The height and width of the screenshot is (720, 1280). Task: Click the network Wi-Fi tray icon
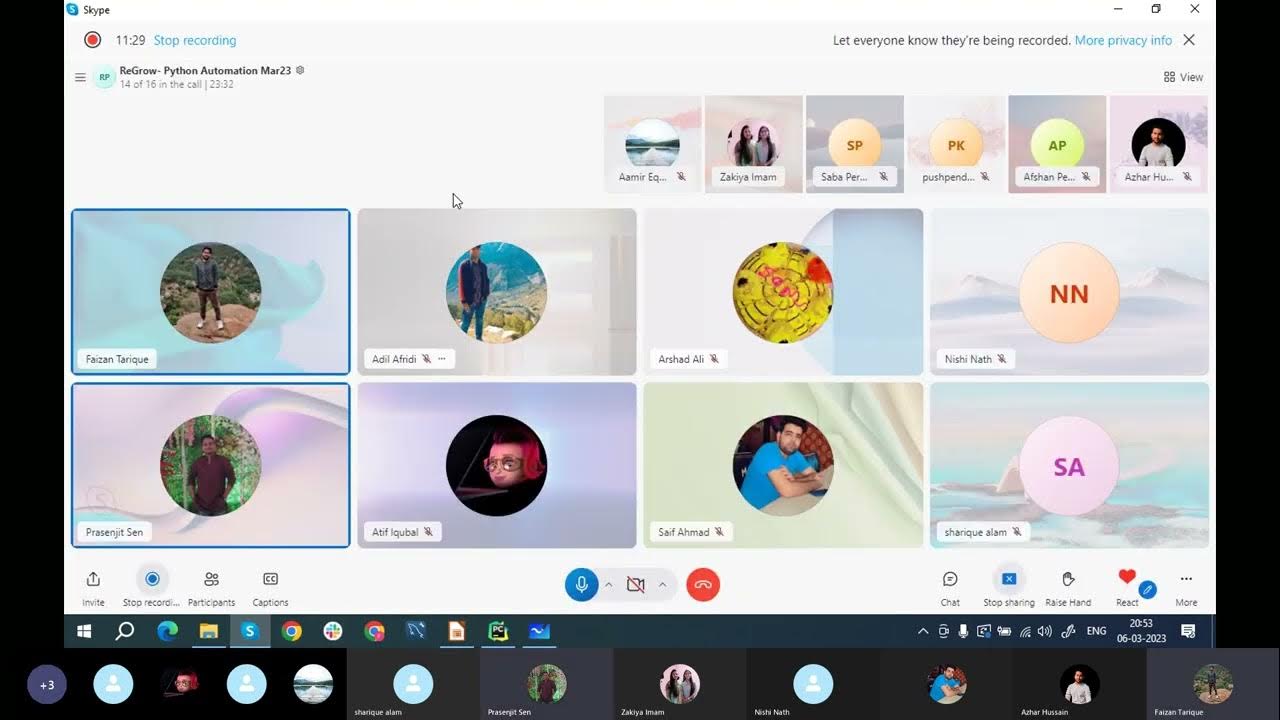[x=1024, y=631]
